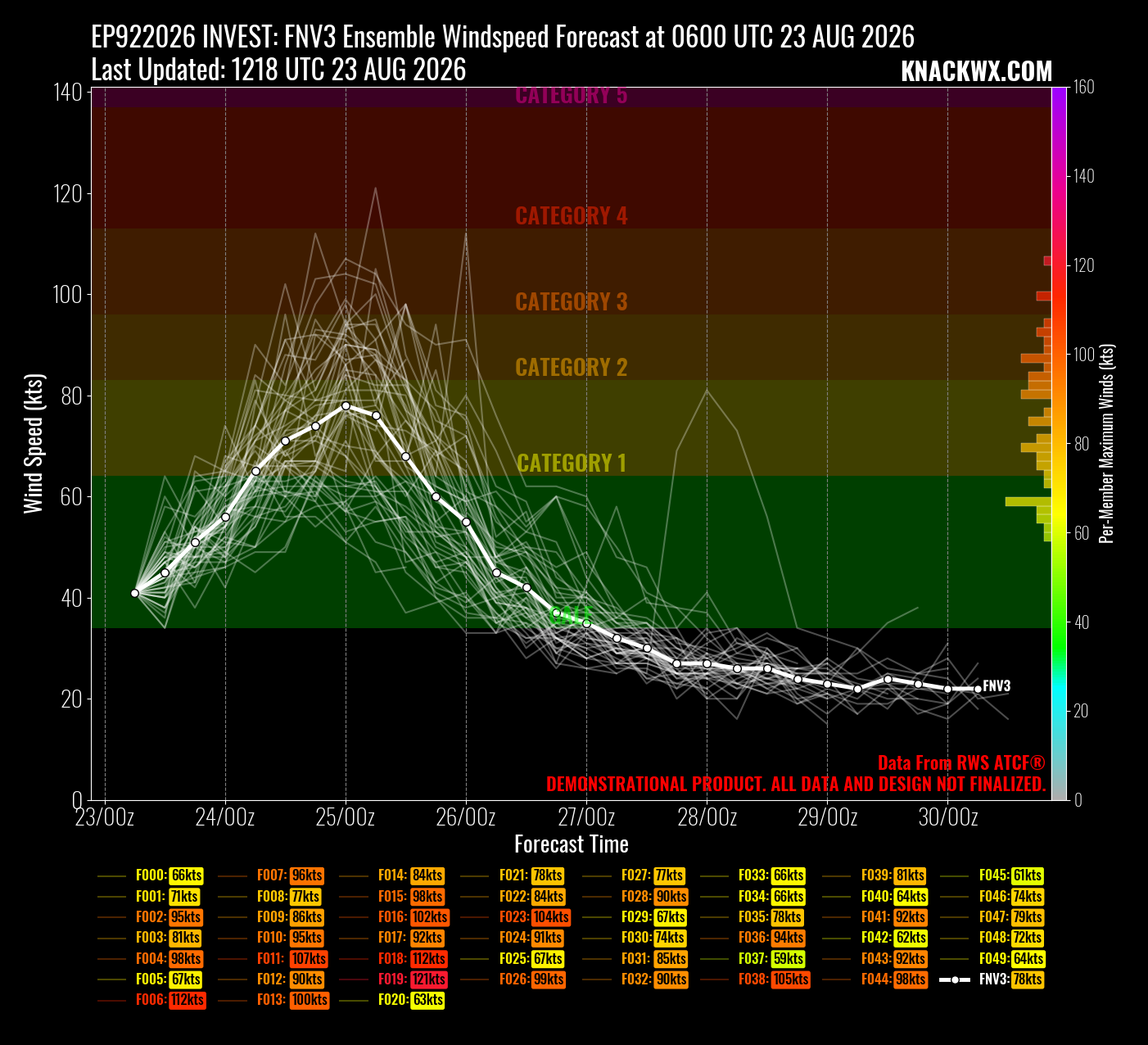Viewport: 1148px width, 1045px height.
Task: Click the F007 legend entry (96kts)
Action: click(x=272, y=876)
